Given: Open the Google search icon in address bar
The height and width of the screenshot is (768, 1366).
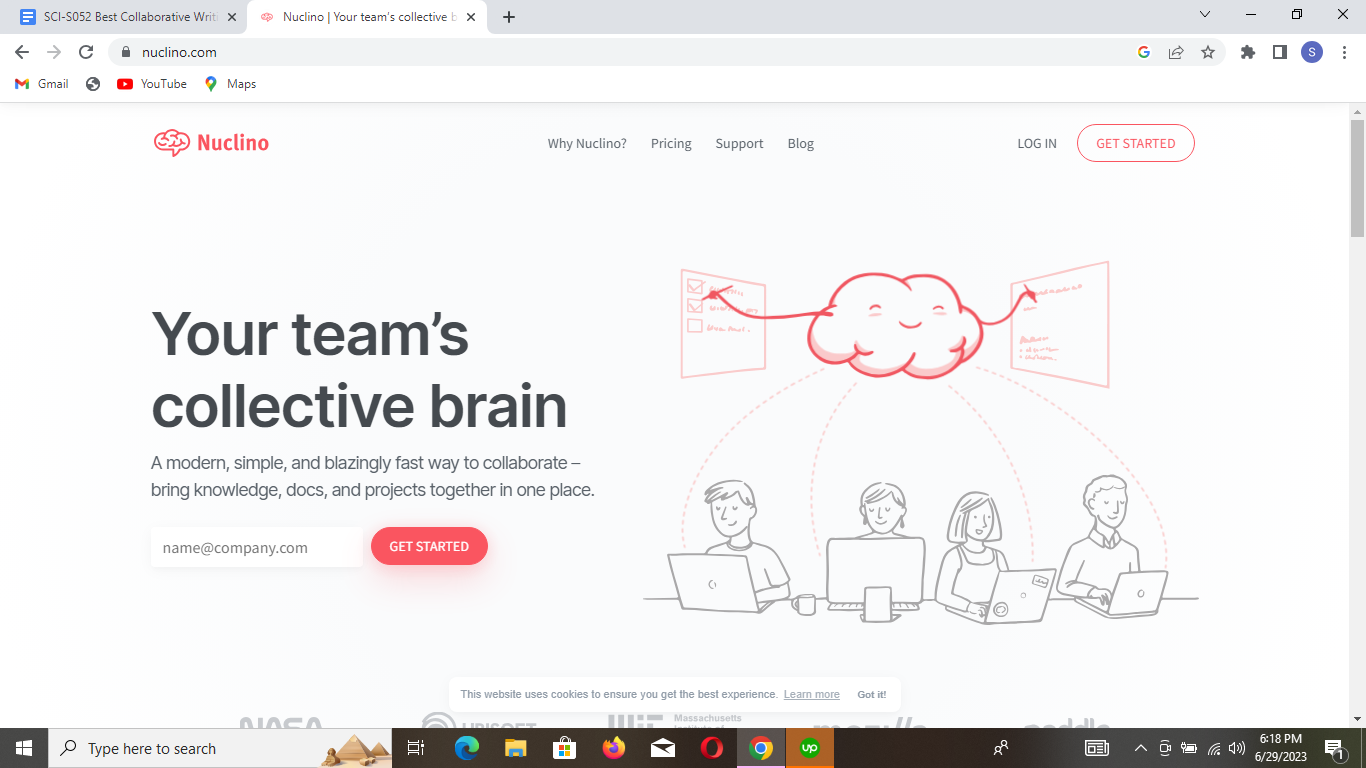Looking at the screenshot, I should tap(1143, 52).
